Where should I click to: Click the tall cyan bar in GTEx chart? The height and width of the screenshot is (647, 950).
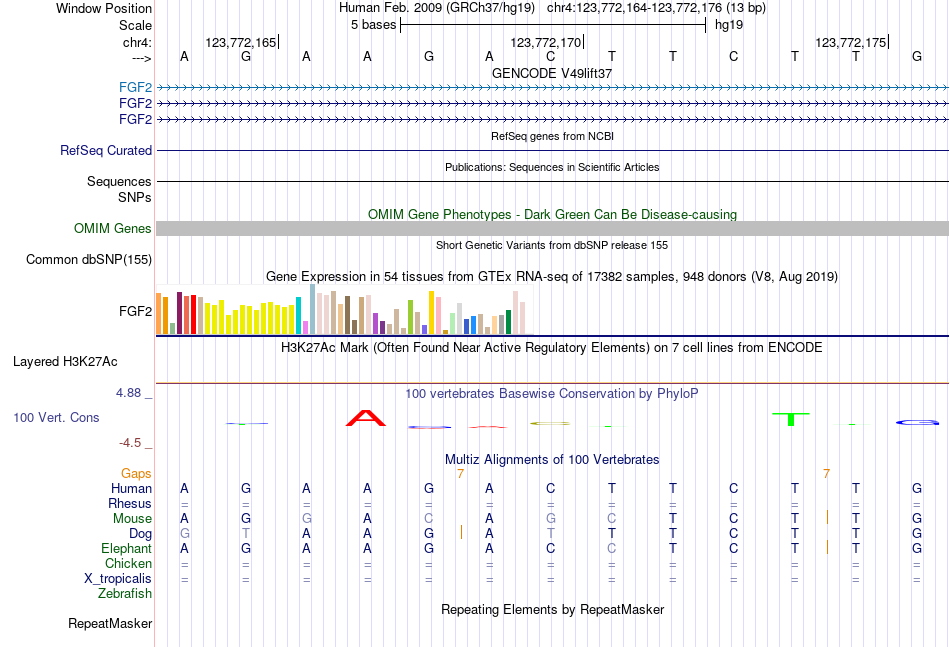click(x=298, y=316)
